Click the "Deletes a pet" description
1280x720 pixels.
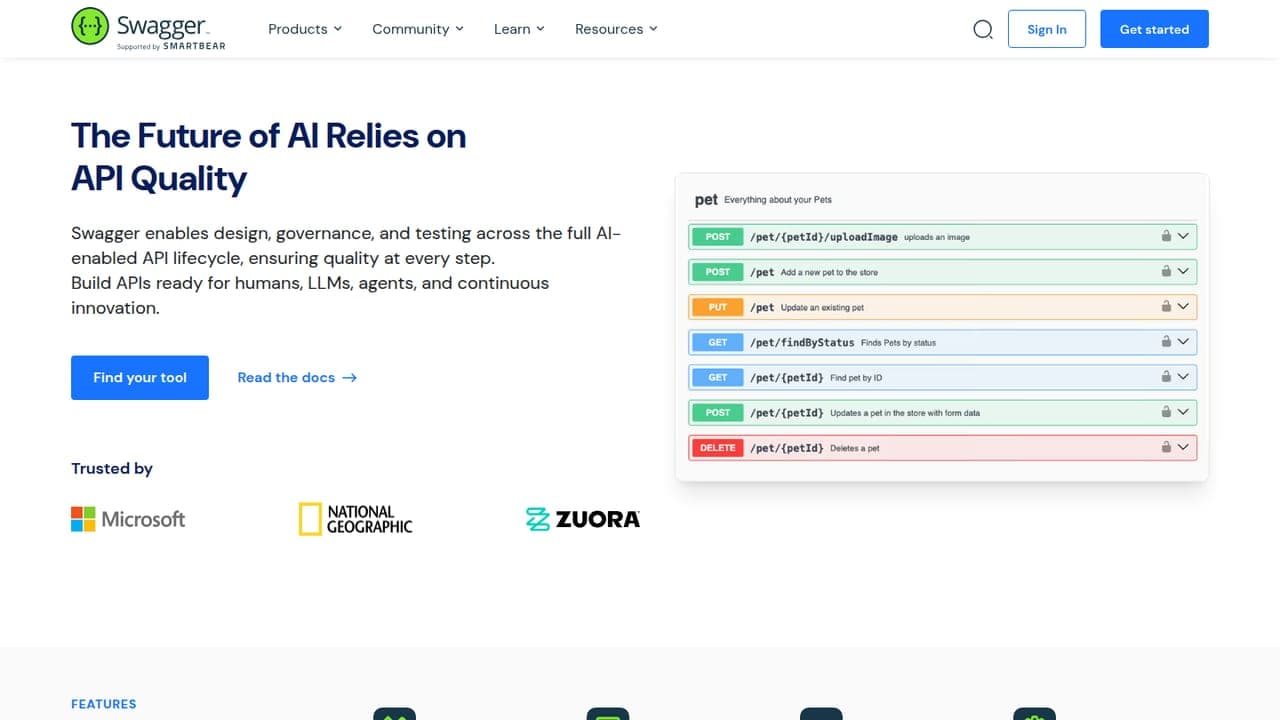pyautogui.click(x=855, y=449)
